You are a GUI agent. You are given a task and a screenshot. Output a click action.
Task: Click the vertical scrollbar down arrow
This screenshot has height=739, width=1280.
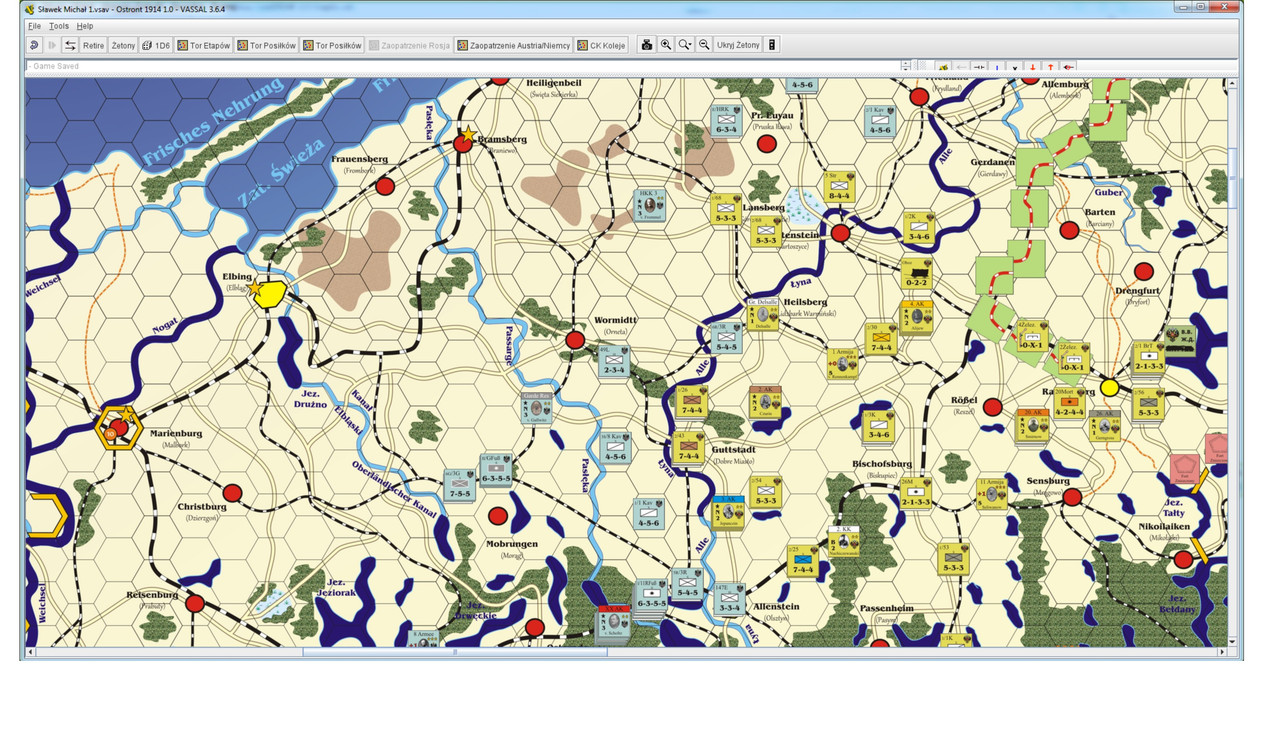1233,641
